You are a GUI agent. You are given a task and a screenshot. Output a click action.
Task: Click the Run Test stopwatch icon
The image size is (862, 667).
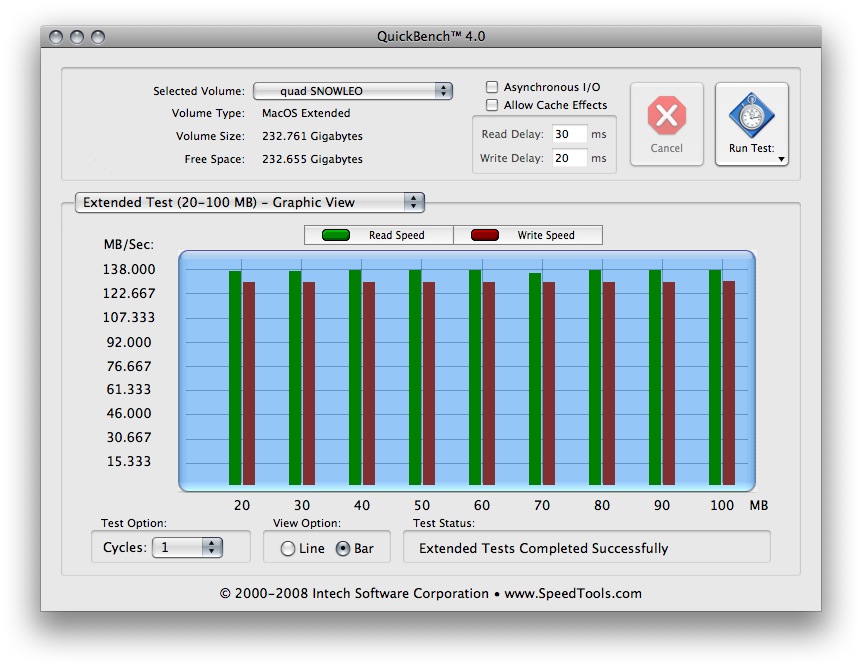coord(751,115)
